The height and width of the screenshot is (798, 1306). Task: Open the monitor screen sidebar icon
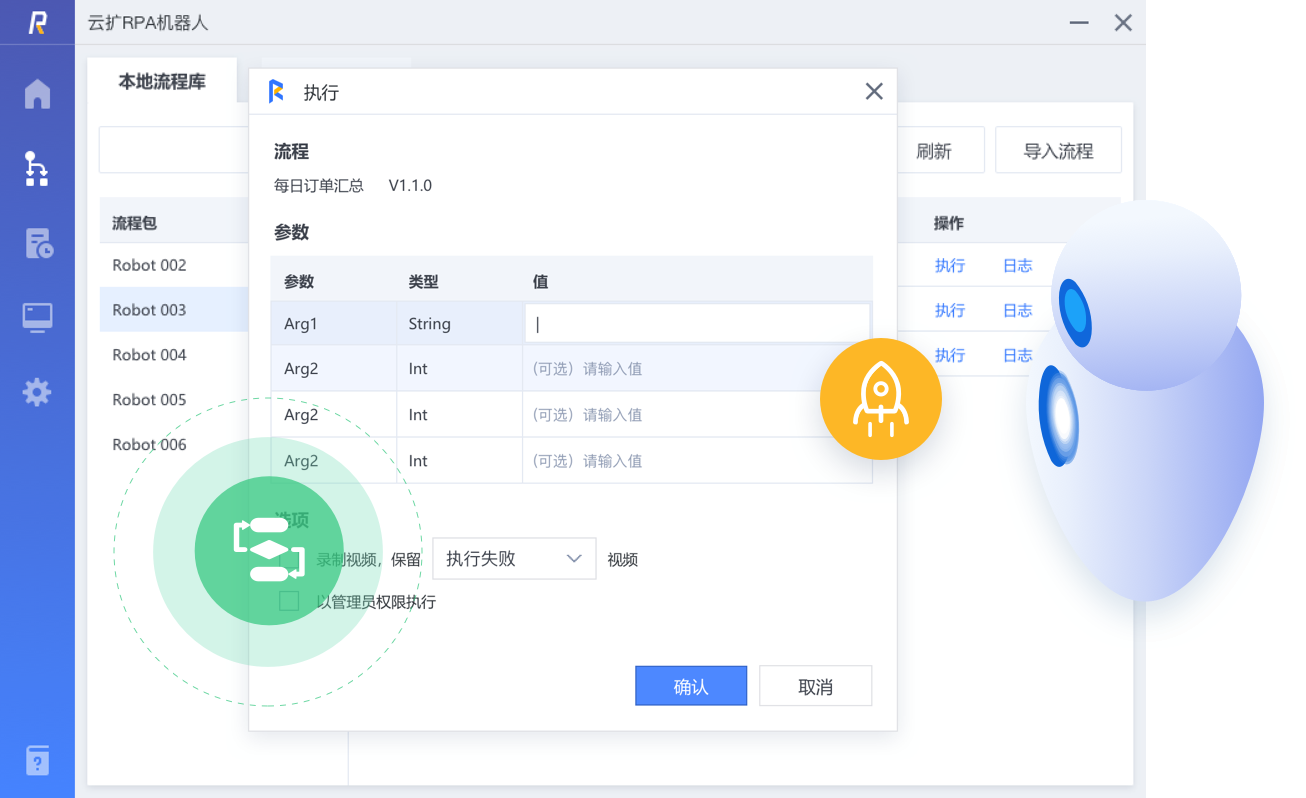[37, 318]
